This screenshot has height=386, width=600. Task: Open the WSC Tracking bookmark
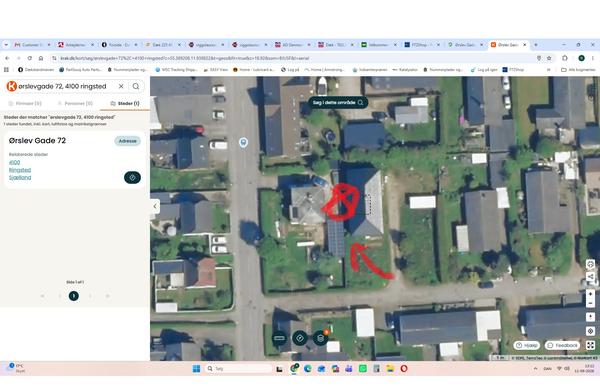[x=176, y=70]
